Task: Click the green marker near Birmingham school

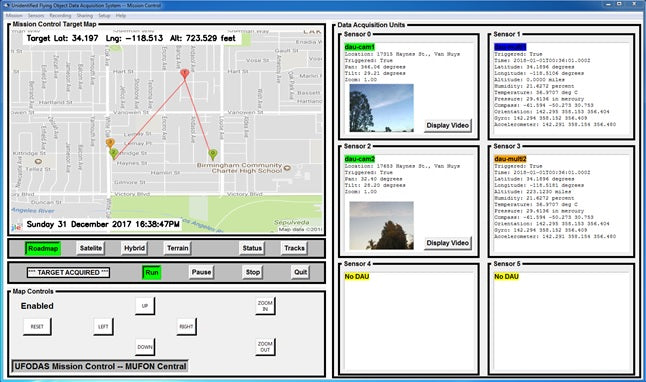Action: tap(213, 155)
